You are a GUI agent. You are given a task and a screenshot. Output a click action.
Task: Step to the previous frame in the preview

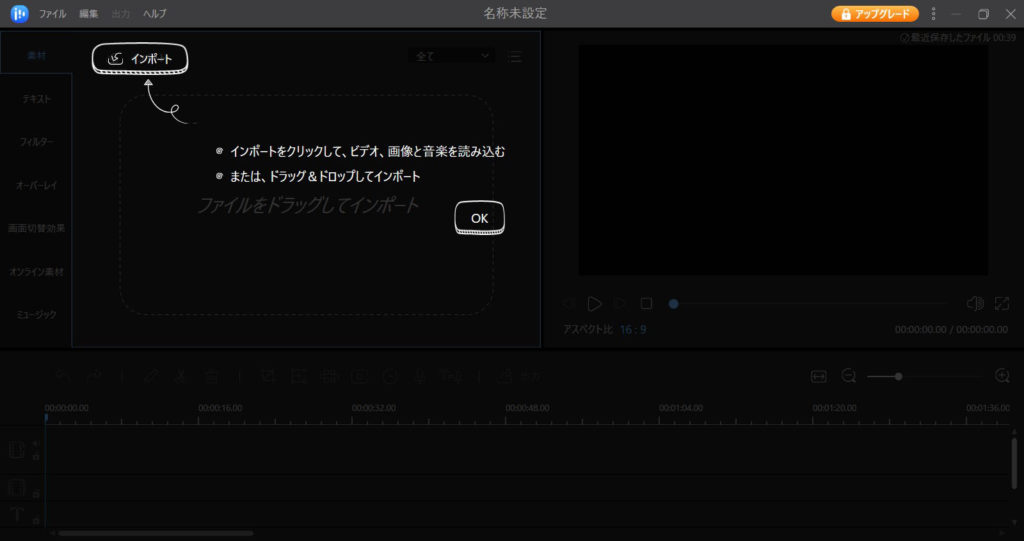[x=569, y=303]
